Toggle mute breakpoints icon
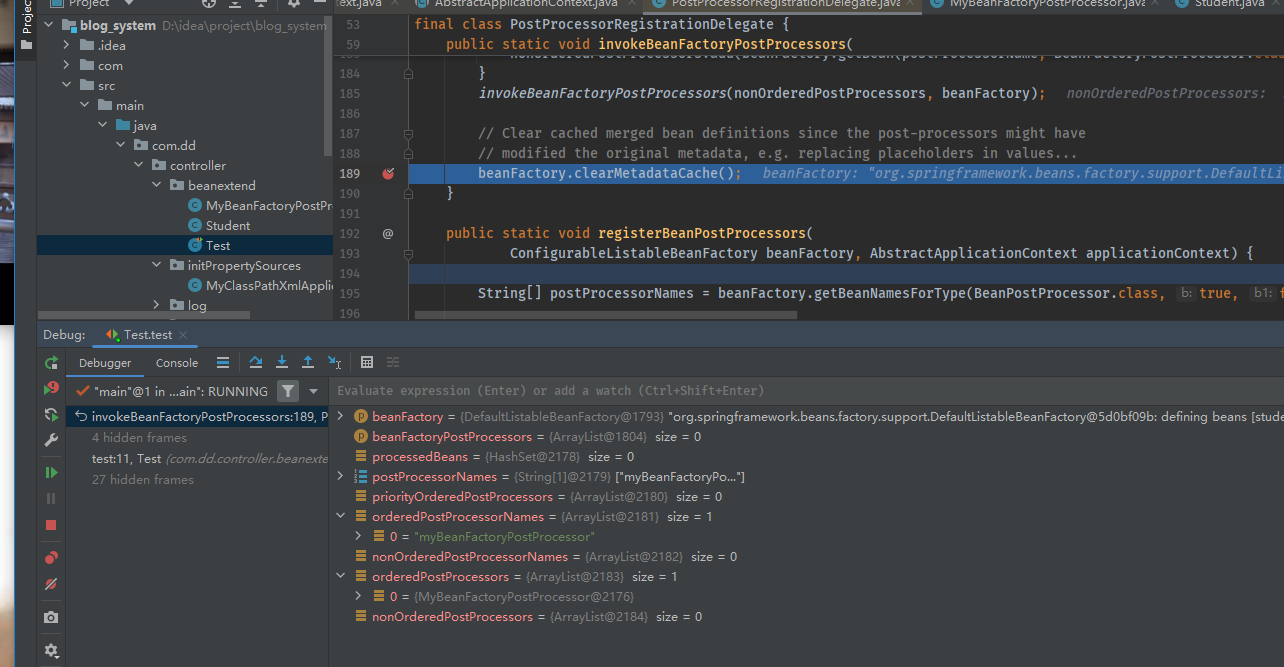 [51, 583]
